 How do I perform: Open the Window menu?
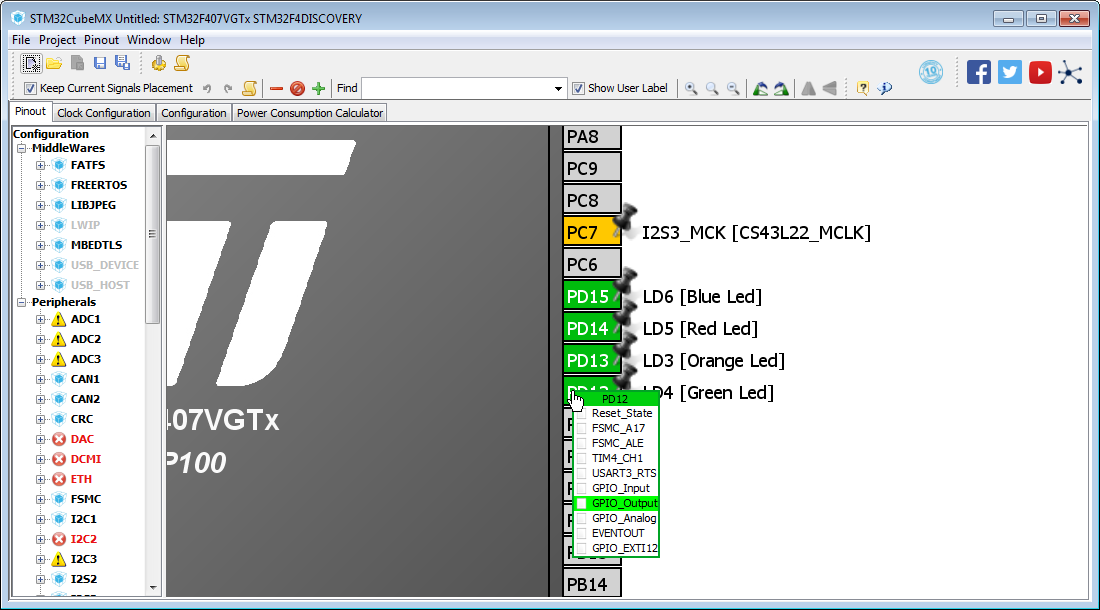149,40
